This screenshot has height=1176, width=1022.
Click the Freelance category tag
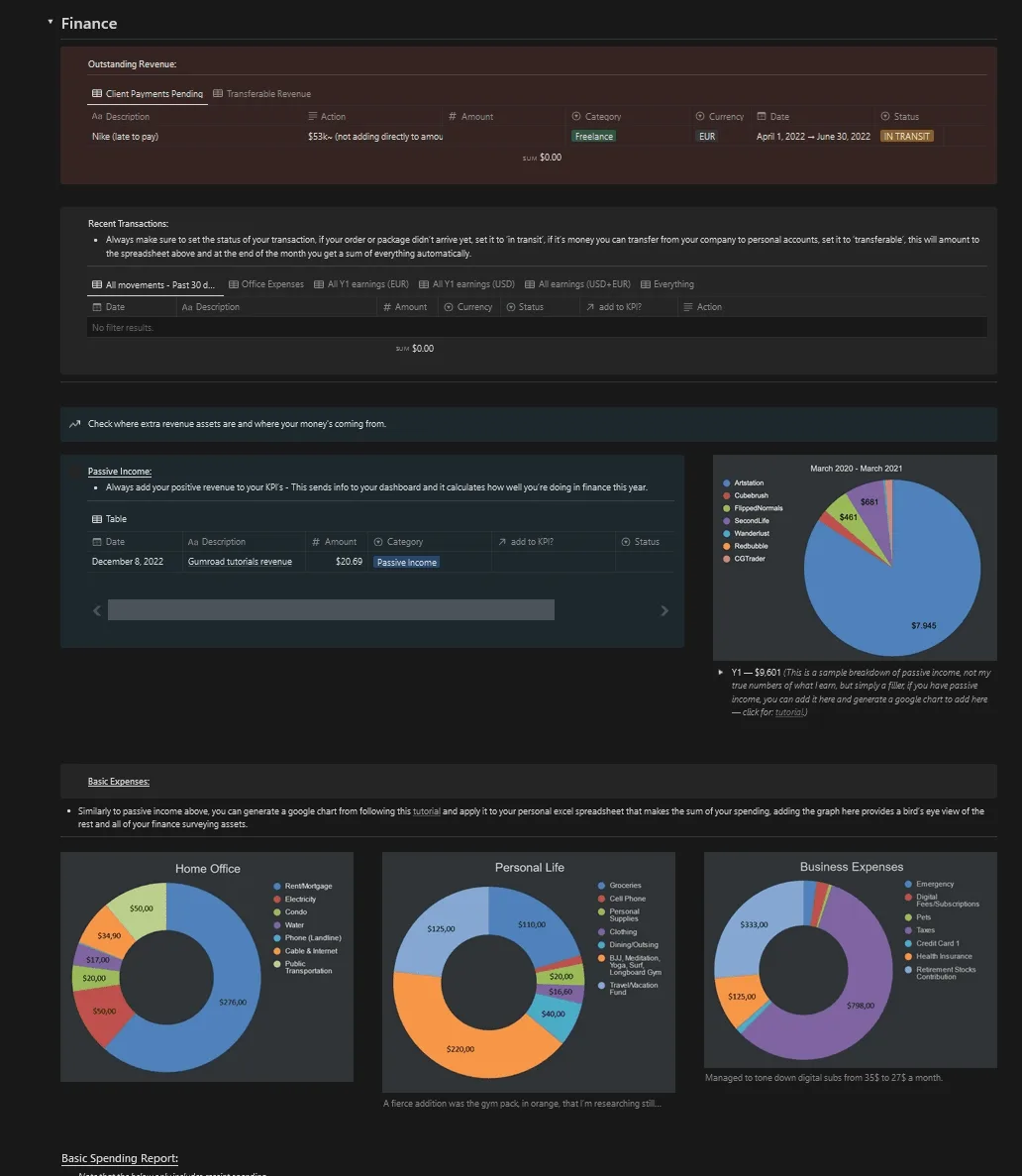[x=594, y=137]
